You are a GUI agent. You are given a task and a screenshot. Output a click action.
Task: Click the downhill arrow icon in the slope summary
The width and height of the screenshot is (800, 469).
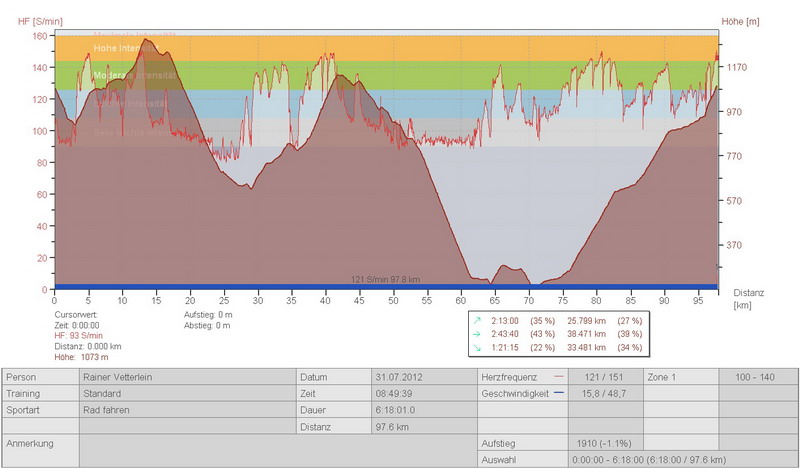click(x=478, y=347)
